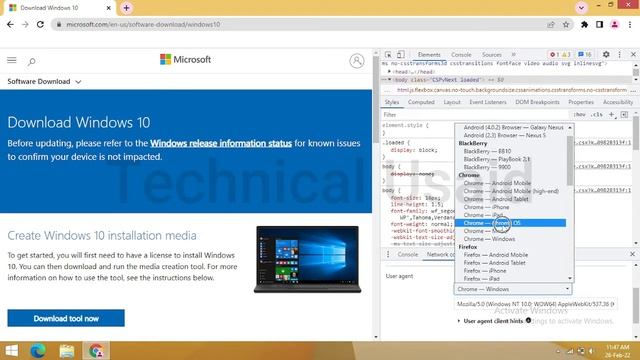Click the user agent string text field
This screenshot has width=640, height=360.
click(x=536, y=304)
